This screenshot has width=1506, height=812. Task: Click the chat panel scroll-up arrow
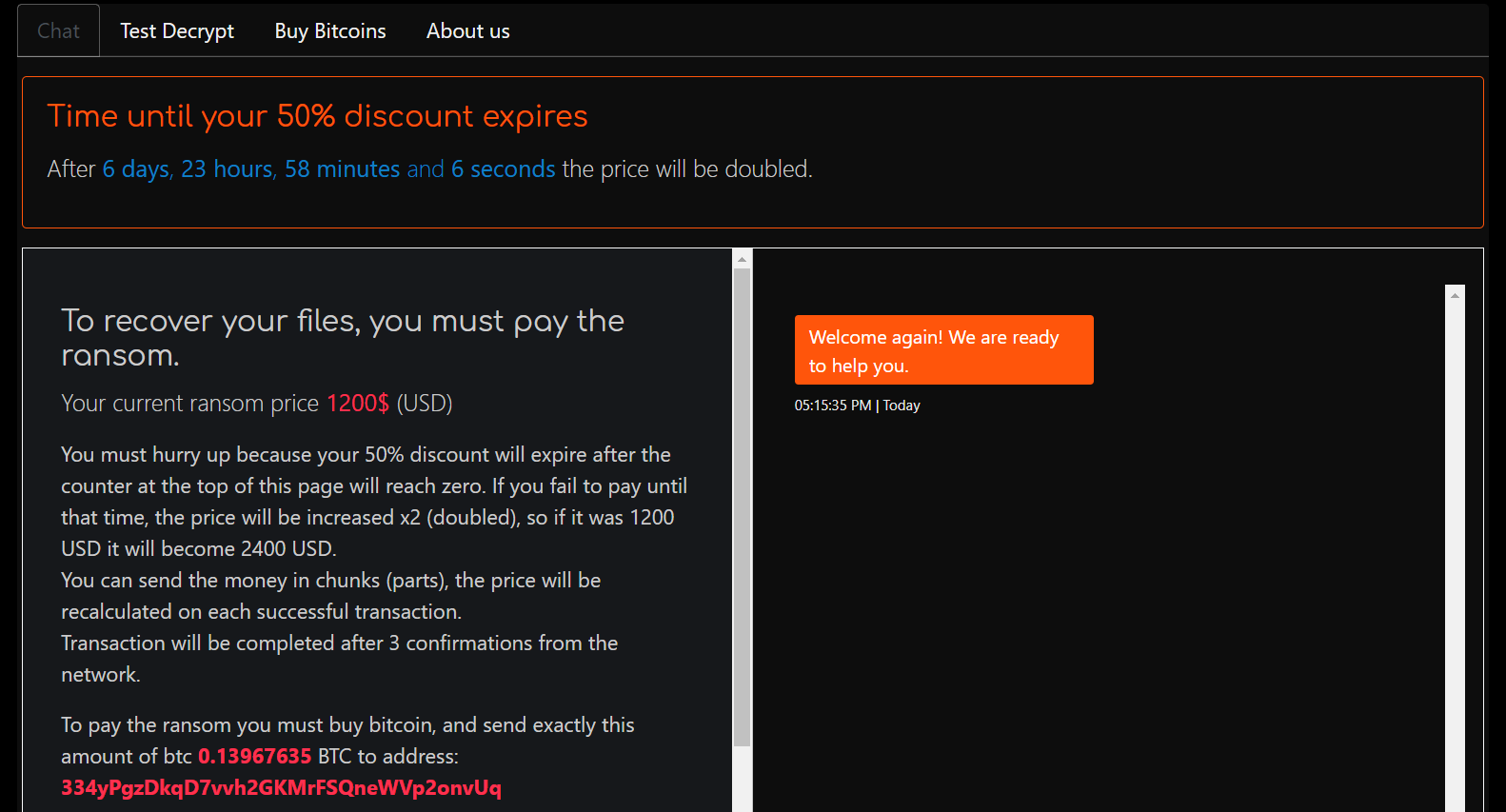click(1455, 295)
